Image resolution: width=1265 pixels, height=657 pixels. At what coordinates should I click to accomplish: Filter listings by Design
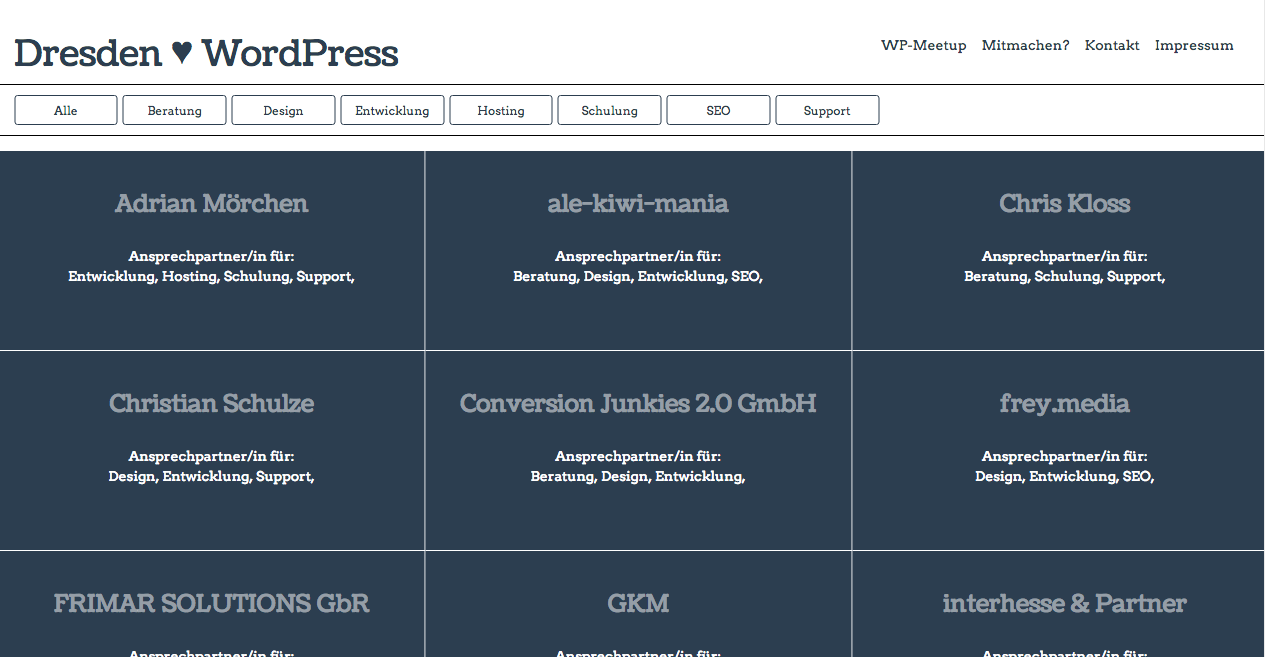pyautogui.click(x=283, y=110)
